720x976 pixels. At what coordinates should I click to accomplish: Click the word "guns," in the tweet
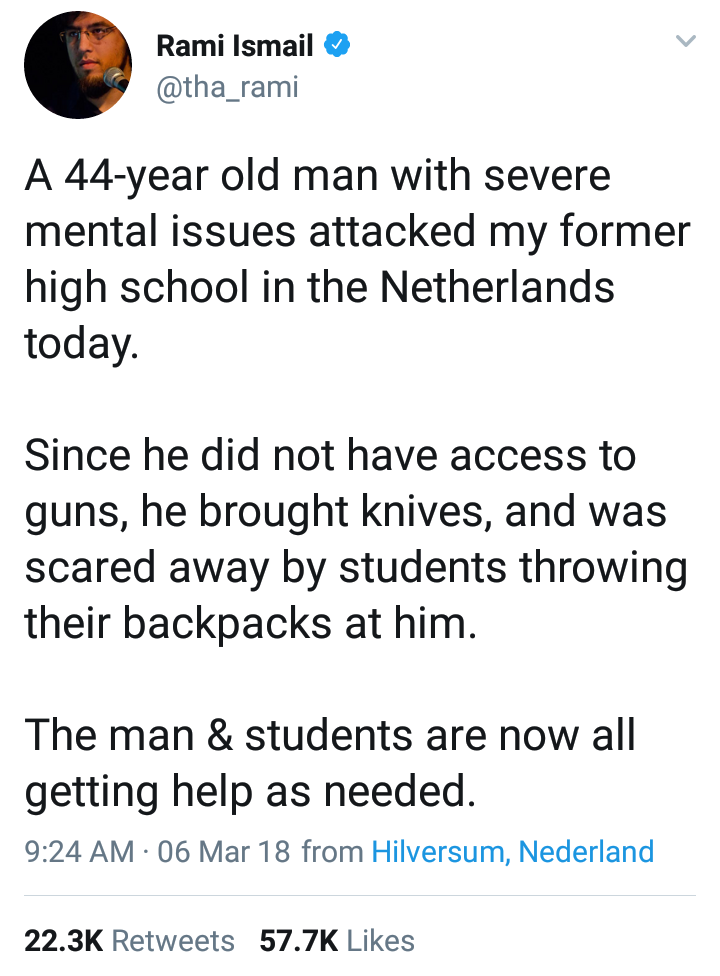pyautogui.click(x=76, y=512)
